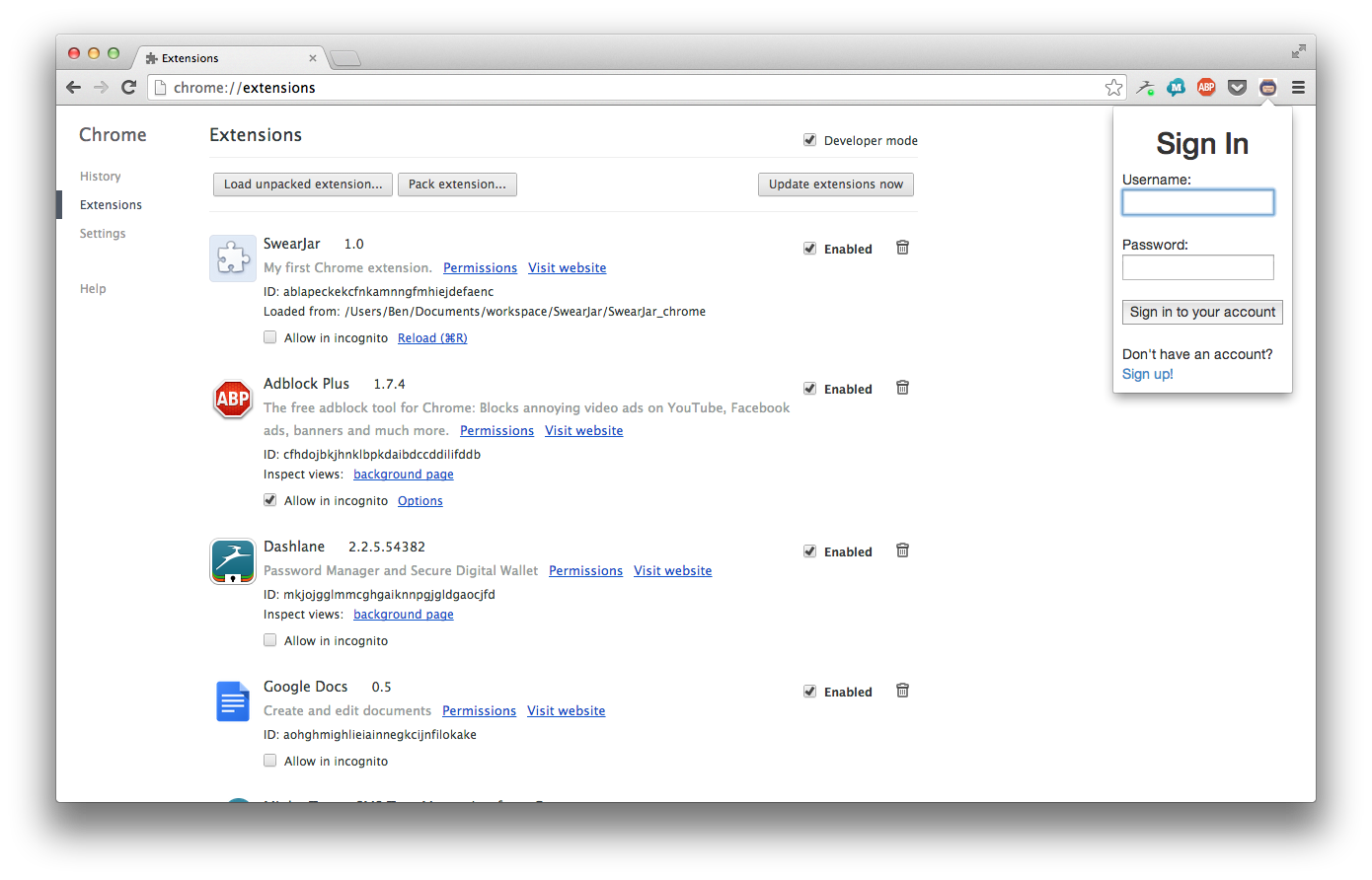Follow the Sign up! link

tap(1148, 374)
